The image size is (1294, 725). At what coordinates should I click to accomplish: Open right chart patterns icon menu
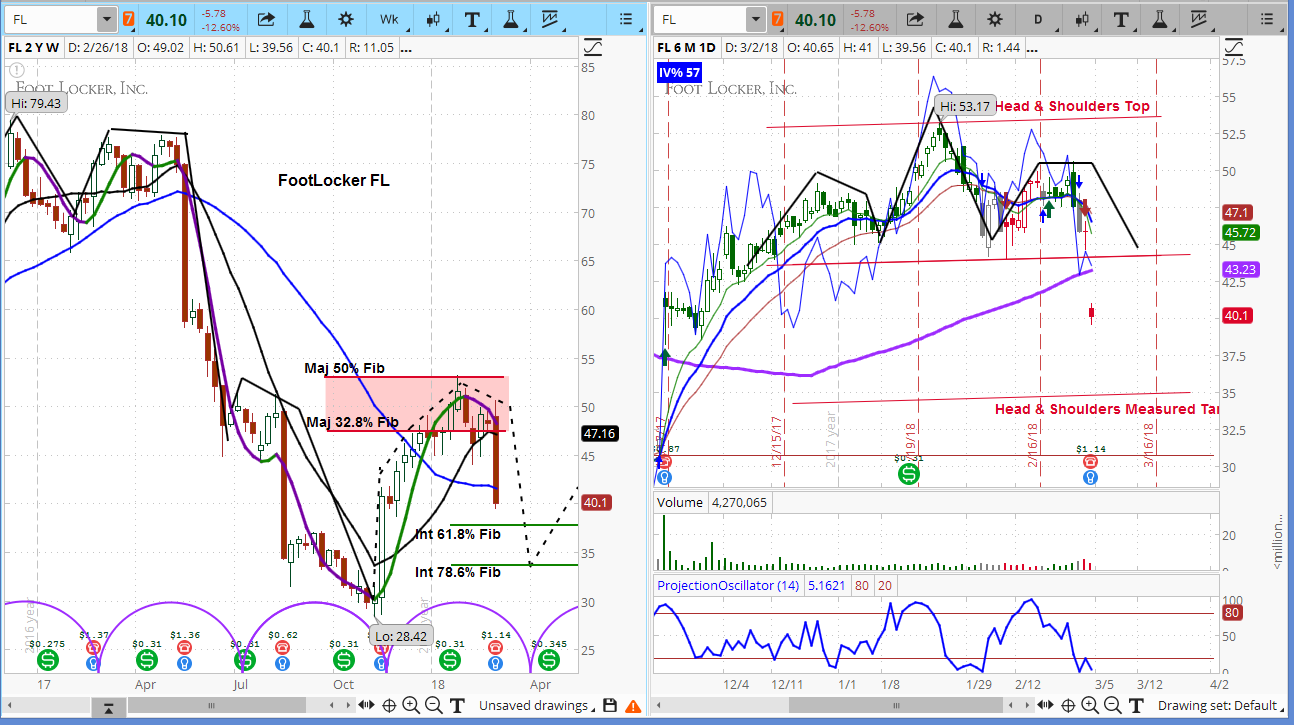click(x=1199, y=19)
